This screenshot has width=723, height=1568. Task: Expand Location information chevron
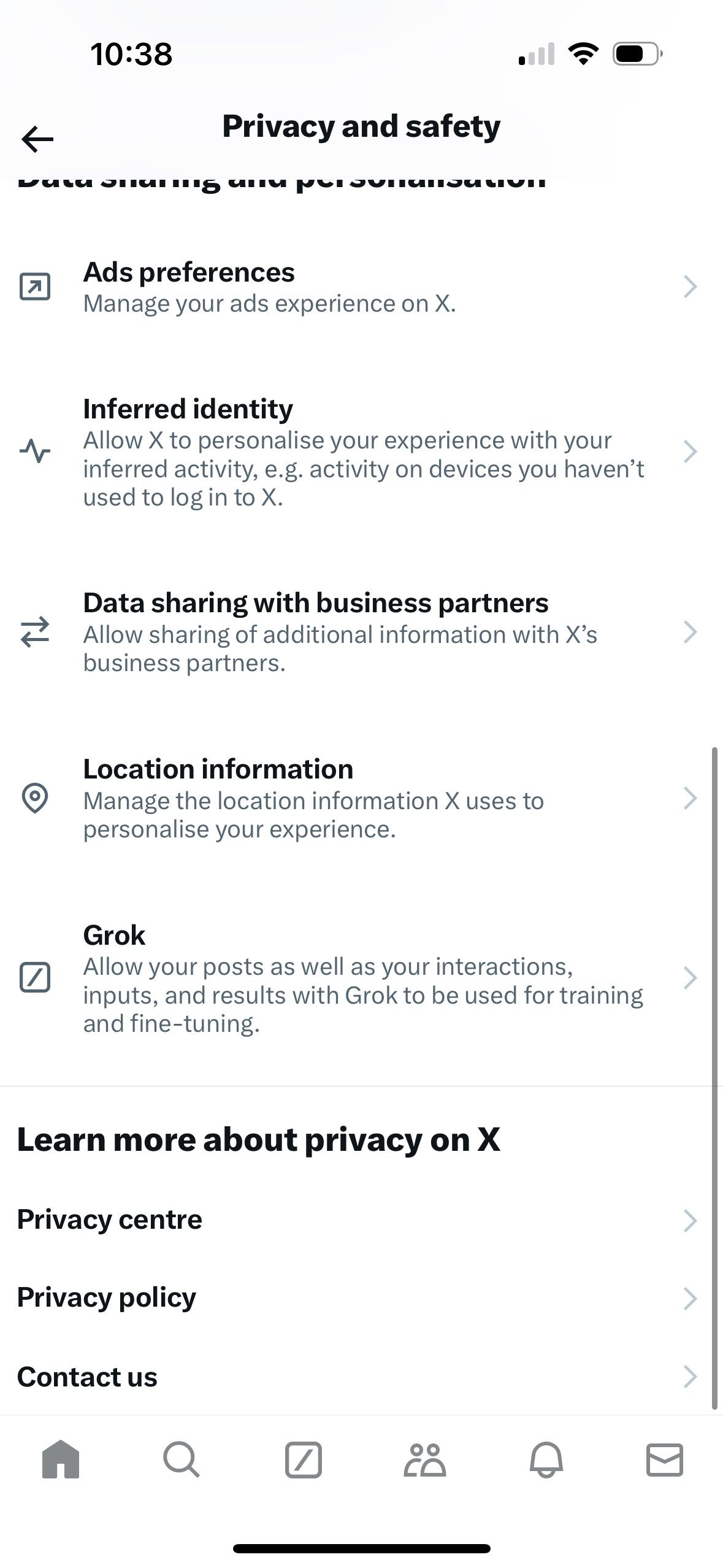pyautogui.click(x=690, y=798)
